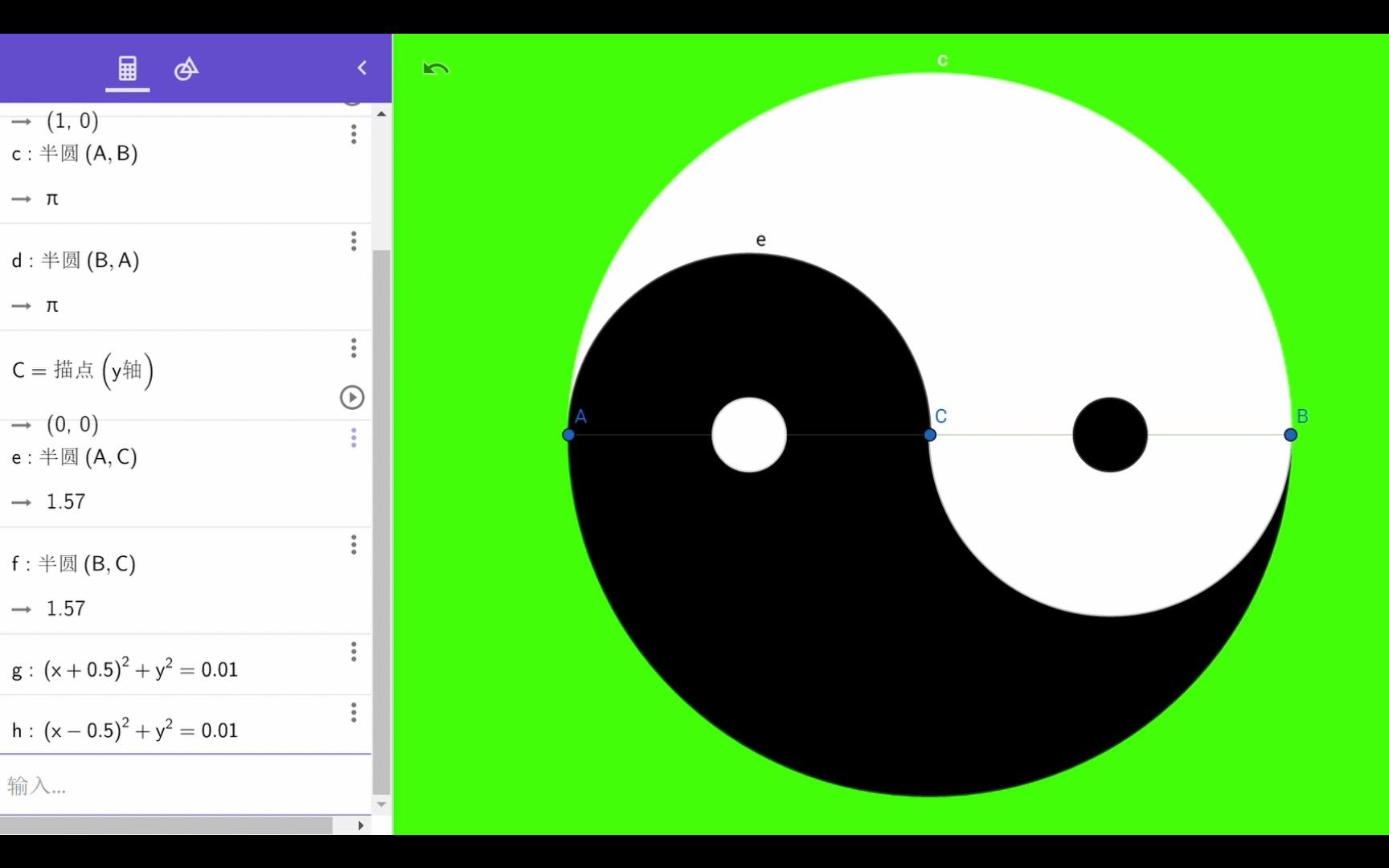
Task: Select the definition C = 描点 (y轴)
Action: pos(83,371)
